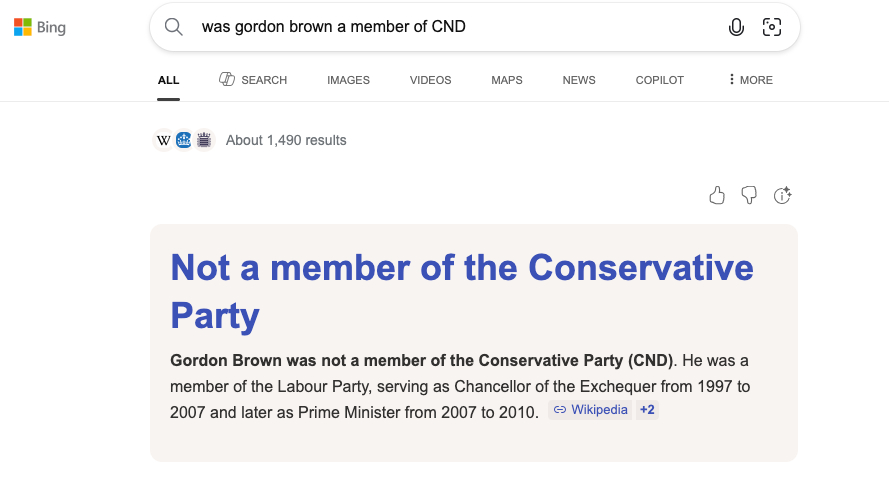889x485 pixels.
Task: Open the Copilot tab
Action: click(660, 80)
